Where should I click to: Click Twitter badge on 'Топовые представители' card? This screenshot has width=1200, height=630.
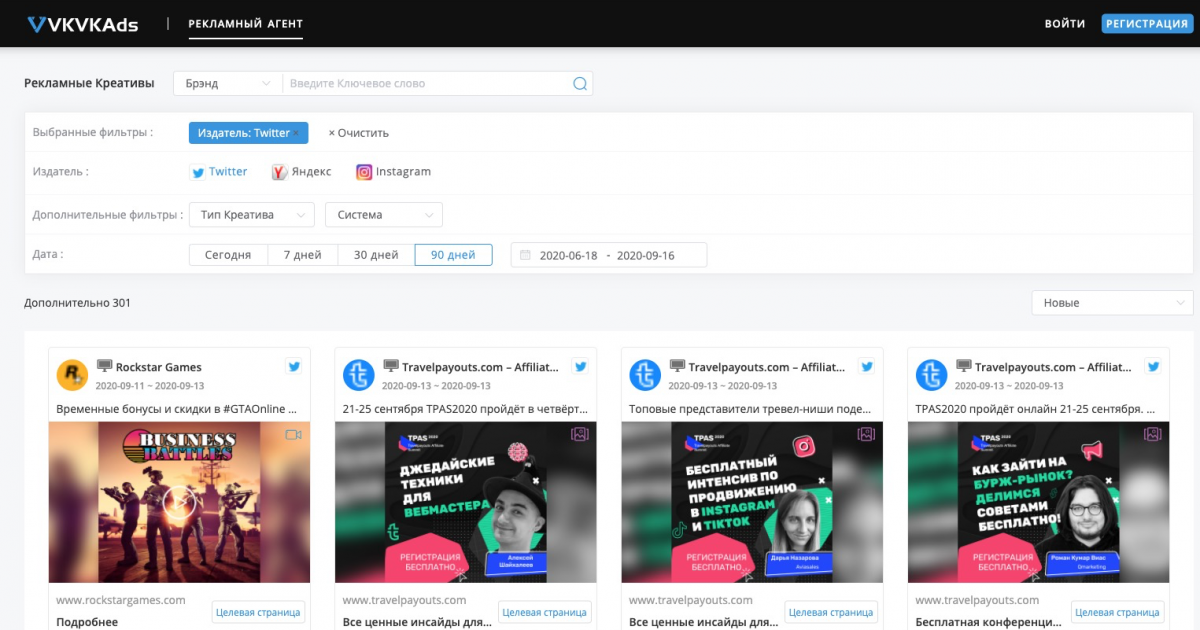tap(867, 366)
